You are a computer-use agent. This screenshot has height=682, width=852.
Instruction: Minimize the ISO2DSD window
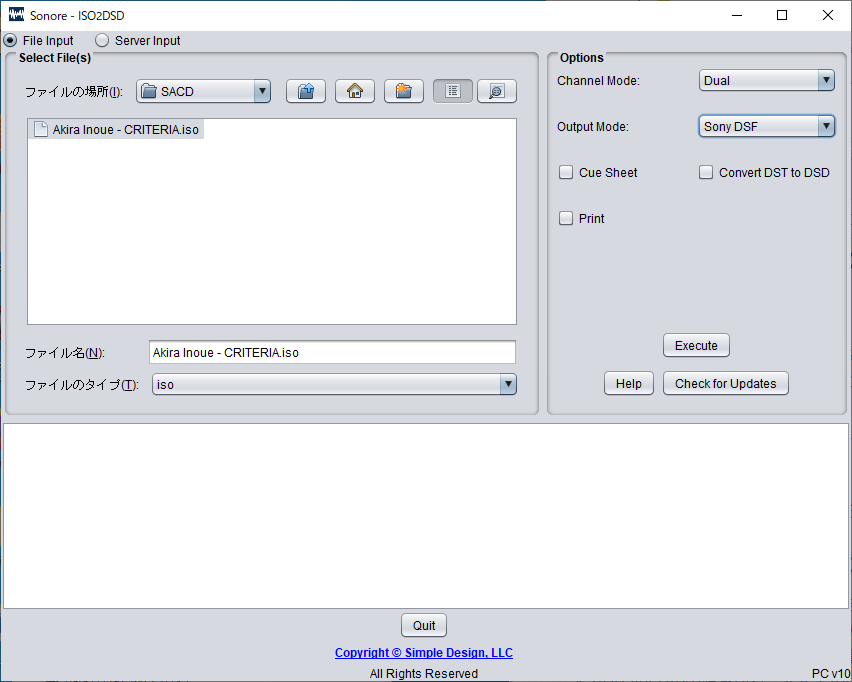737,15
